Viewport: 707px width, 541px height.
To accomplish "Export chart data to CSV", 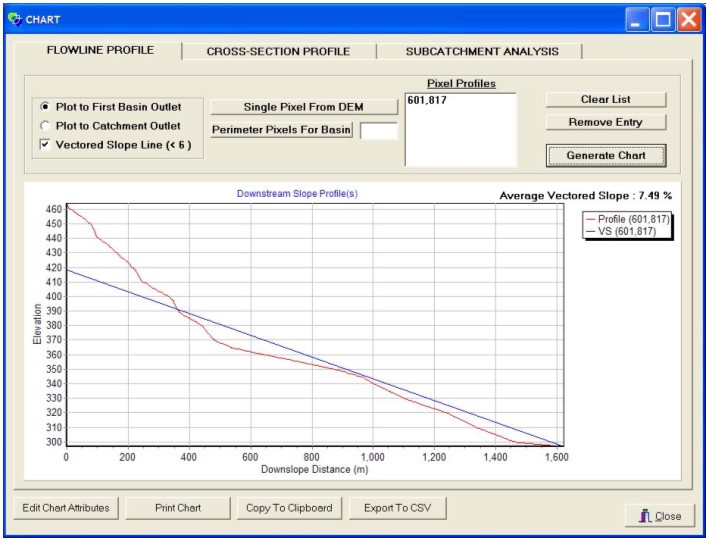I will (x=397, y=508).
